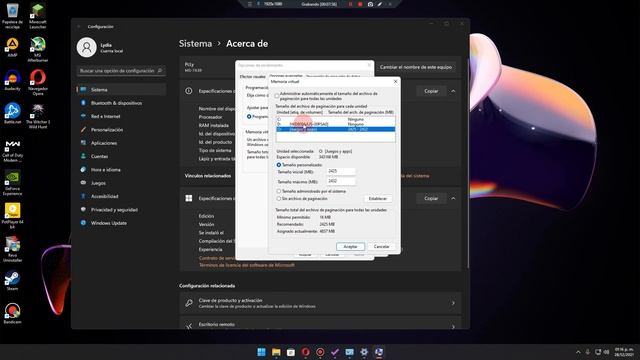Open Accesibilidad settings category
This screenshot has height=360, width=640.
point(121,196)
